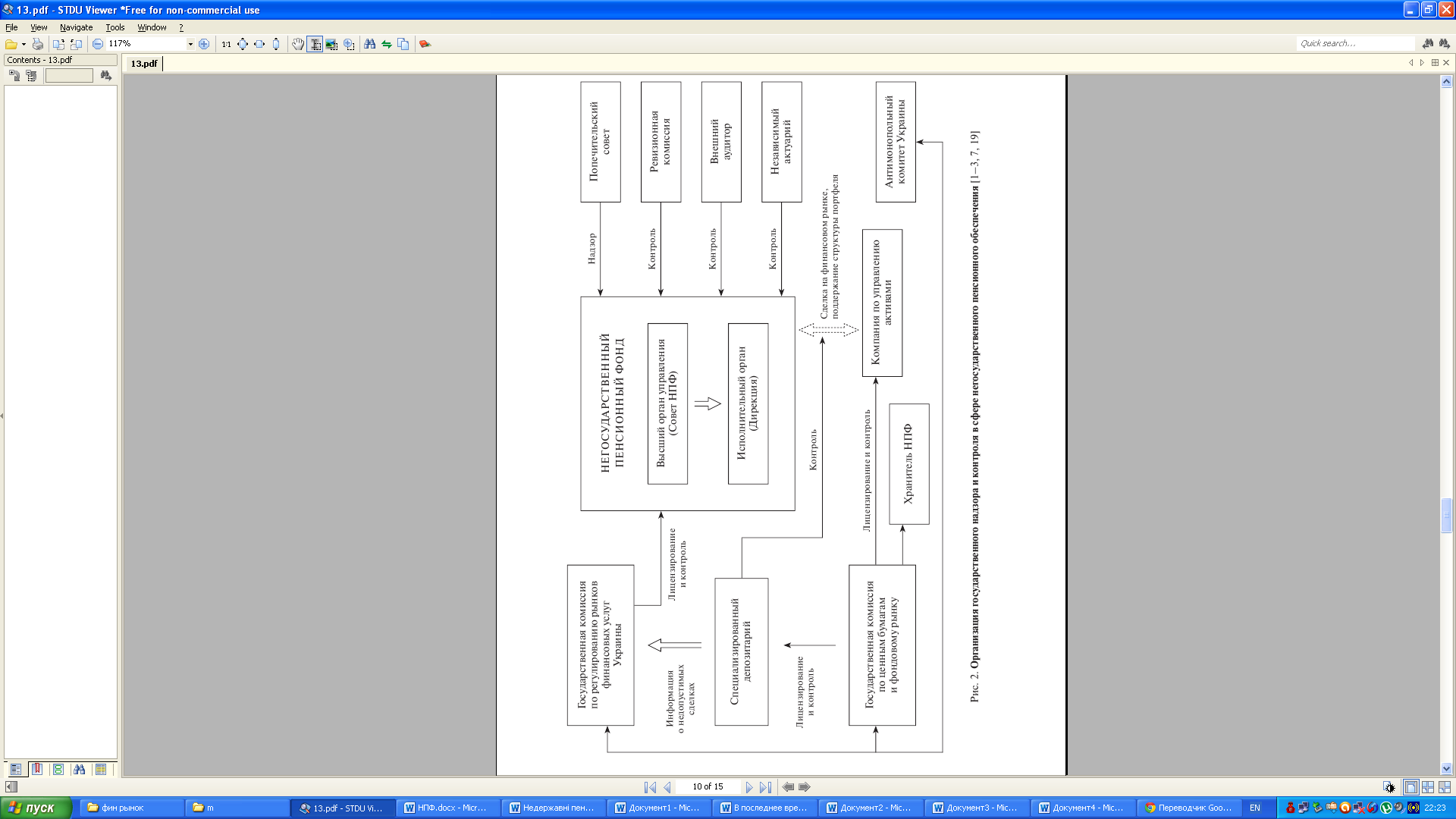This screenshot has width=1456, height=819.
Task: Switch sidebar to Bookmarks view
Action: (36, 769)
